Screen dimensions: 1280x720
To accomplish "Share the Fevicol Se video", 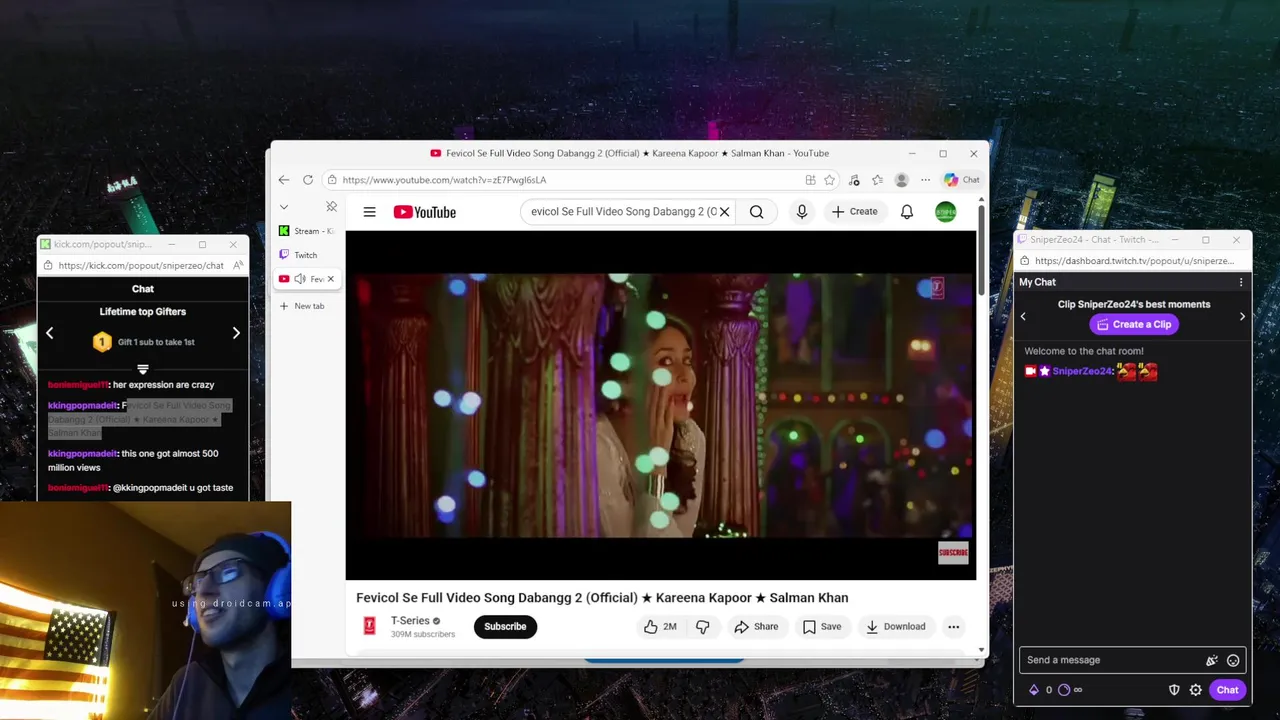I will click(756, 627).
